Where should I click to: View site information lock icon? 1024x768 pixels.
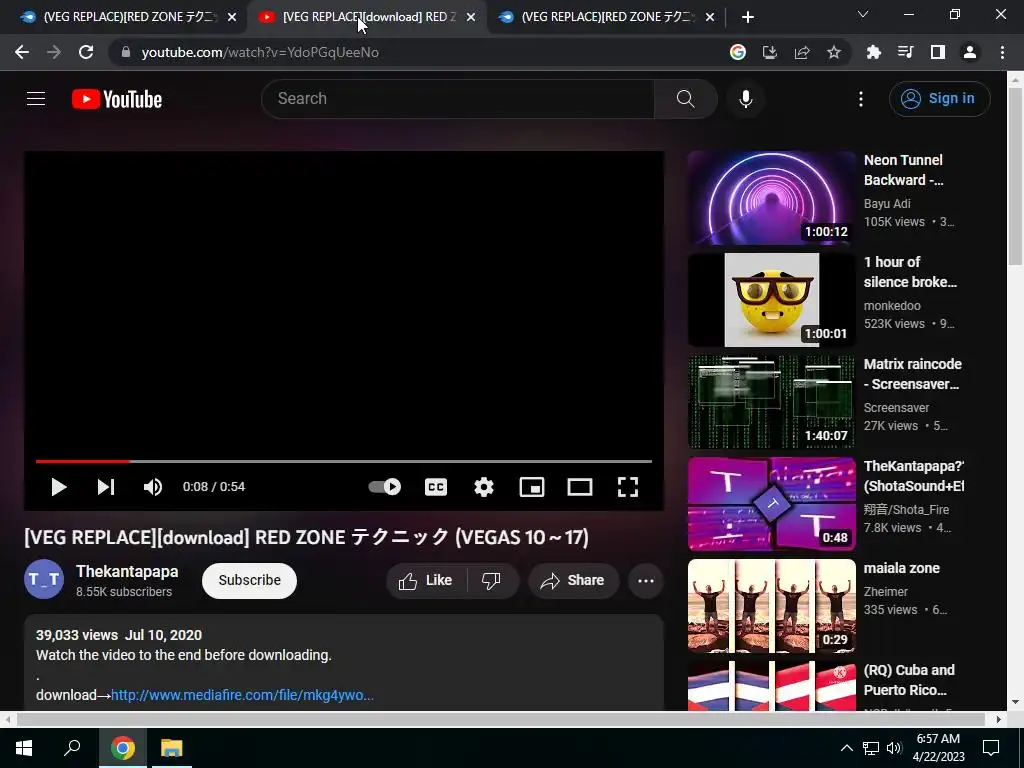pos(126,52)
